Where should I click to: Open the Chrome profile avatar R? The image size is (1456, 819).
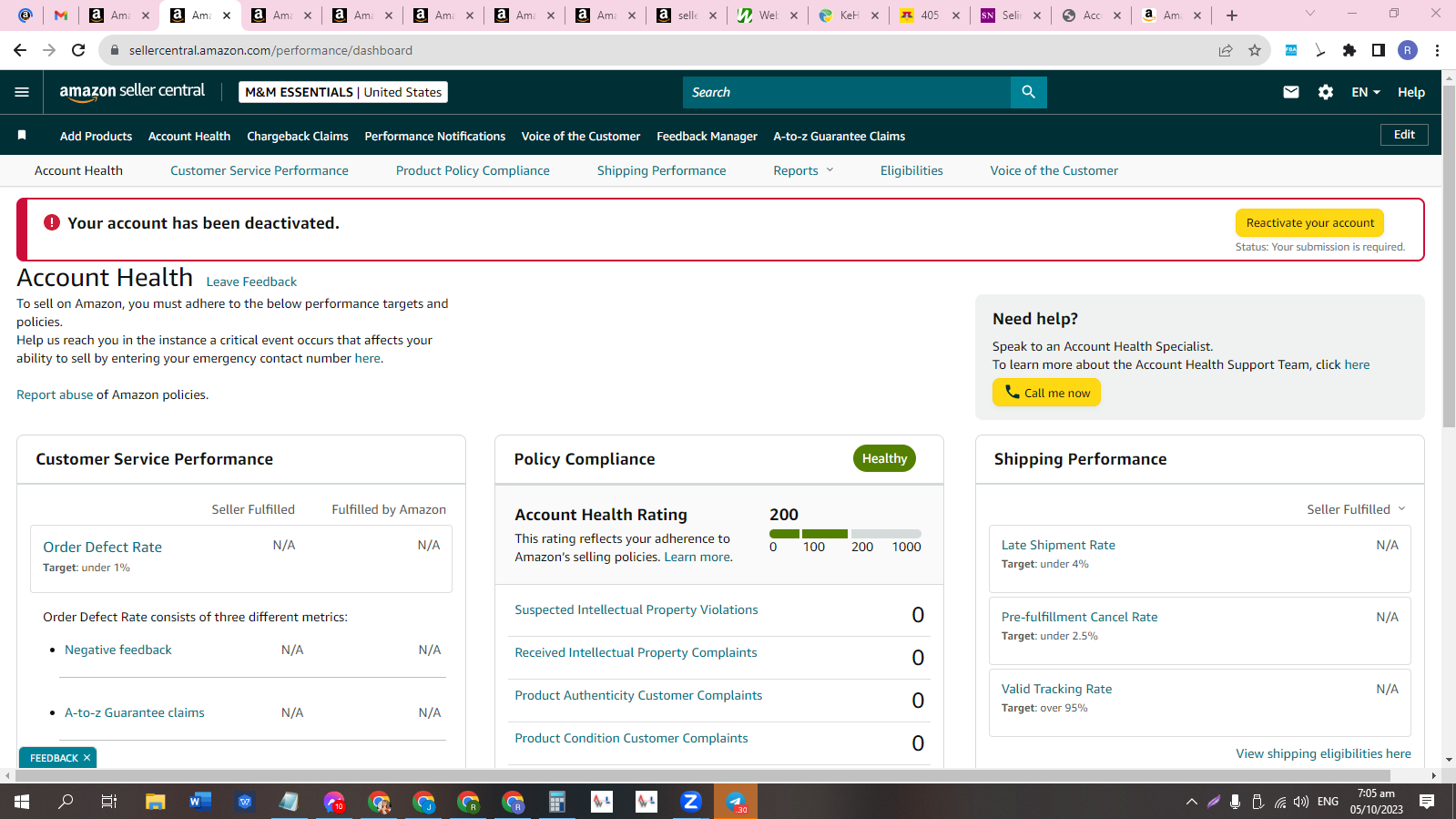[1408, 50]
